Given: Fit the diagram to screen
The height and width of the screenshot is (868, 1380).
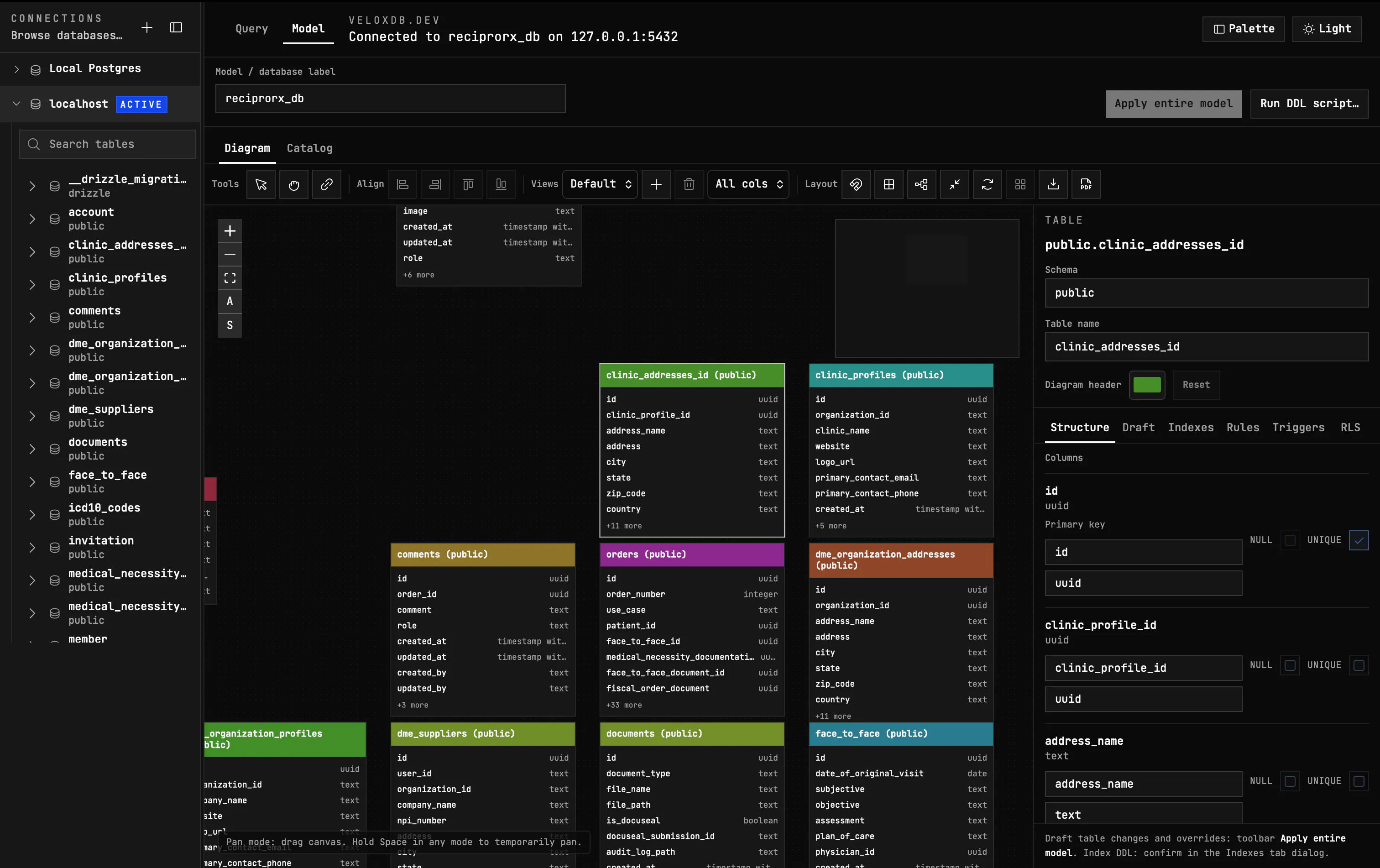Looking at the screenshot, I should 230,278.
